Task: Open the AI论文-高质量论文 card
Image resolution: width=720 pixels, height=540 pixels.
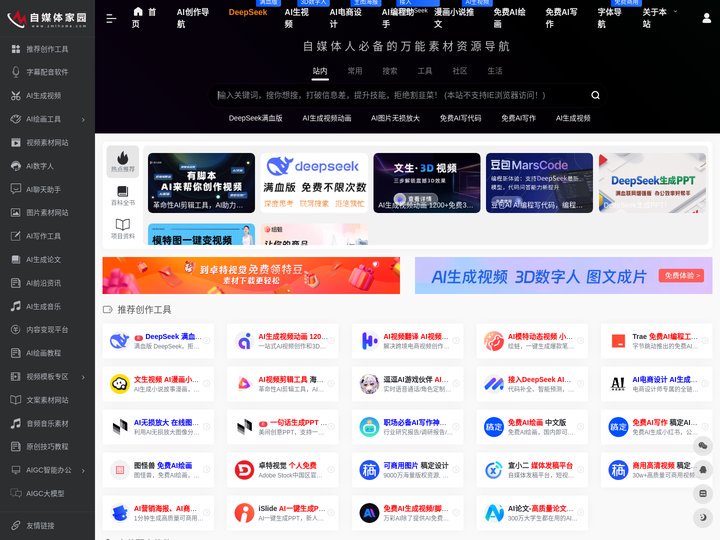Action: pos(532,513)
